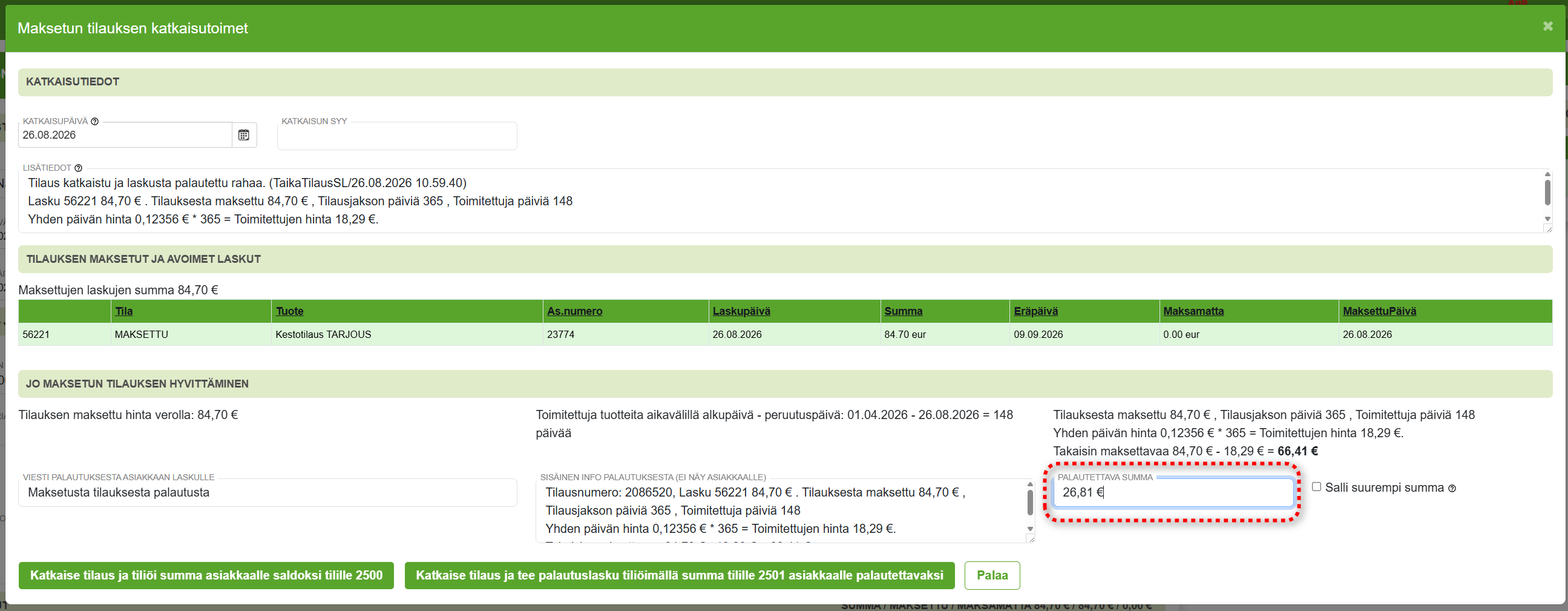Click the bold 66,41 € refund amount
Viewport: 1568px width, 611px height.
pos(1297,451)
